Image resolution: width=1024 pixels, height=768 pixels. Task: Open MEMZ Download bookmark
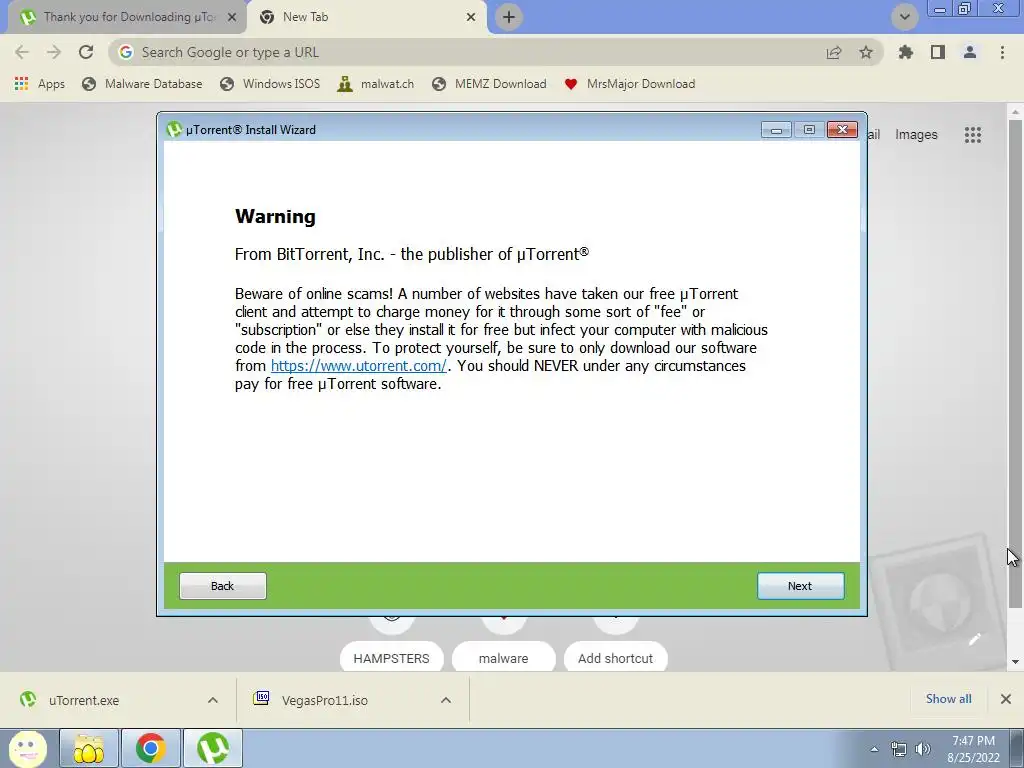(x=489, y=84)
